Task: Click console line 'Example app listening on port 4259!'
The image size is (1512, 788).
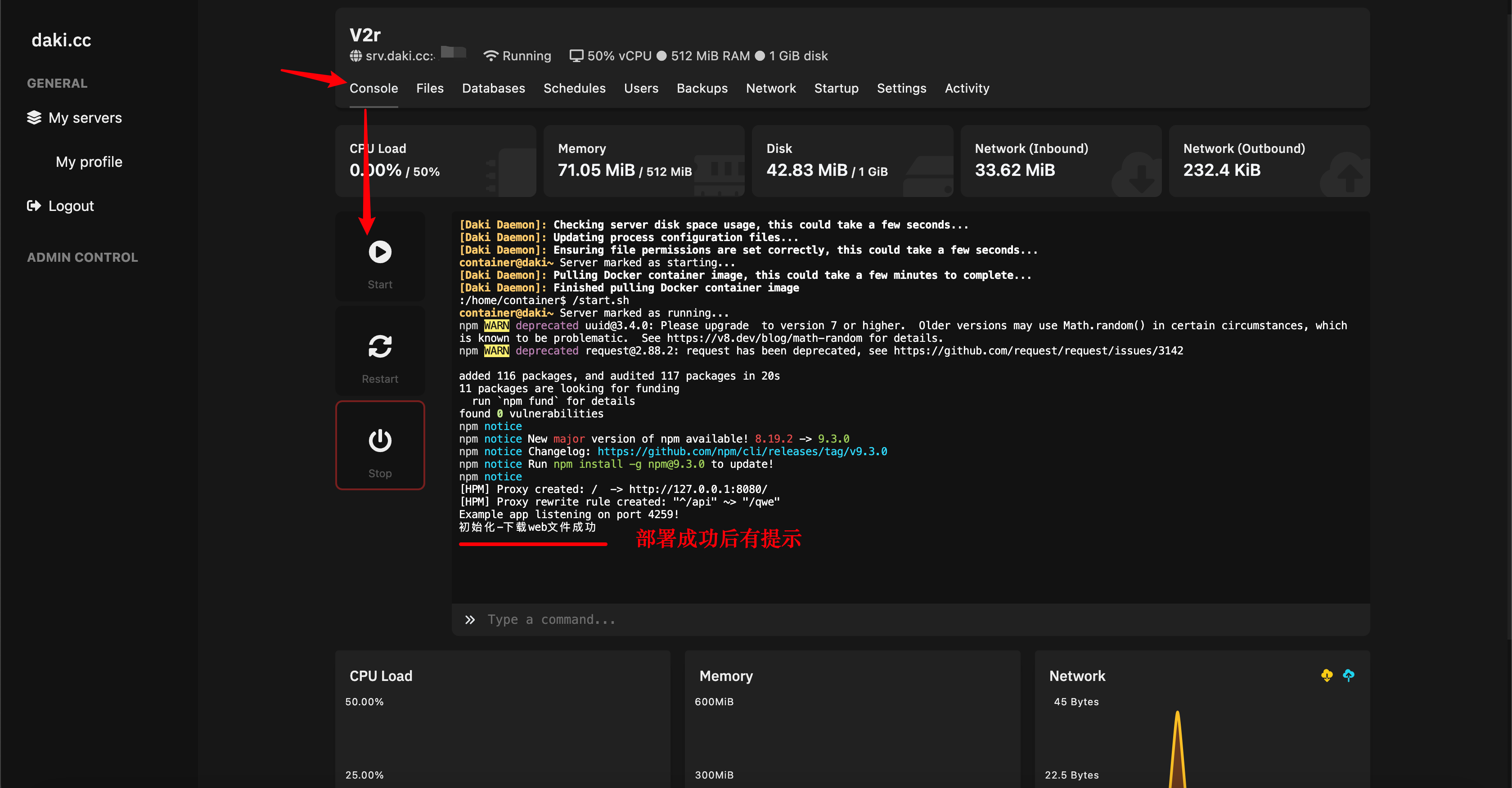Action: (569, 514)
